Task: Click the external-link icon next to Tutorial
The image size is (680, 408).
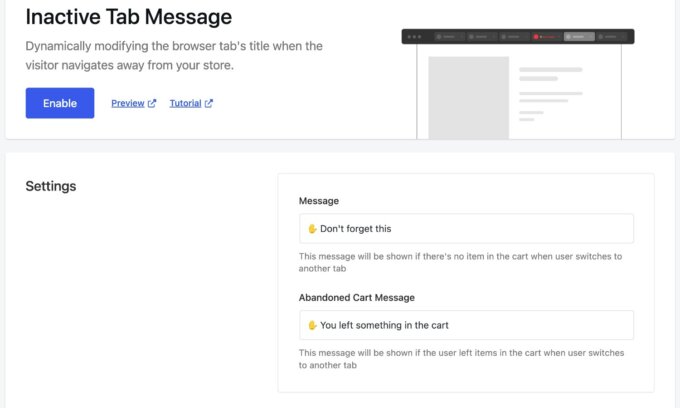Action: [209, 103]
